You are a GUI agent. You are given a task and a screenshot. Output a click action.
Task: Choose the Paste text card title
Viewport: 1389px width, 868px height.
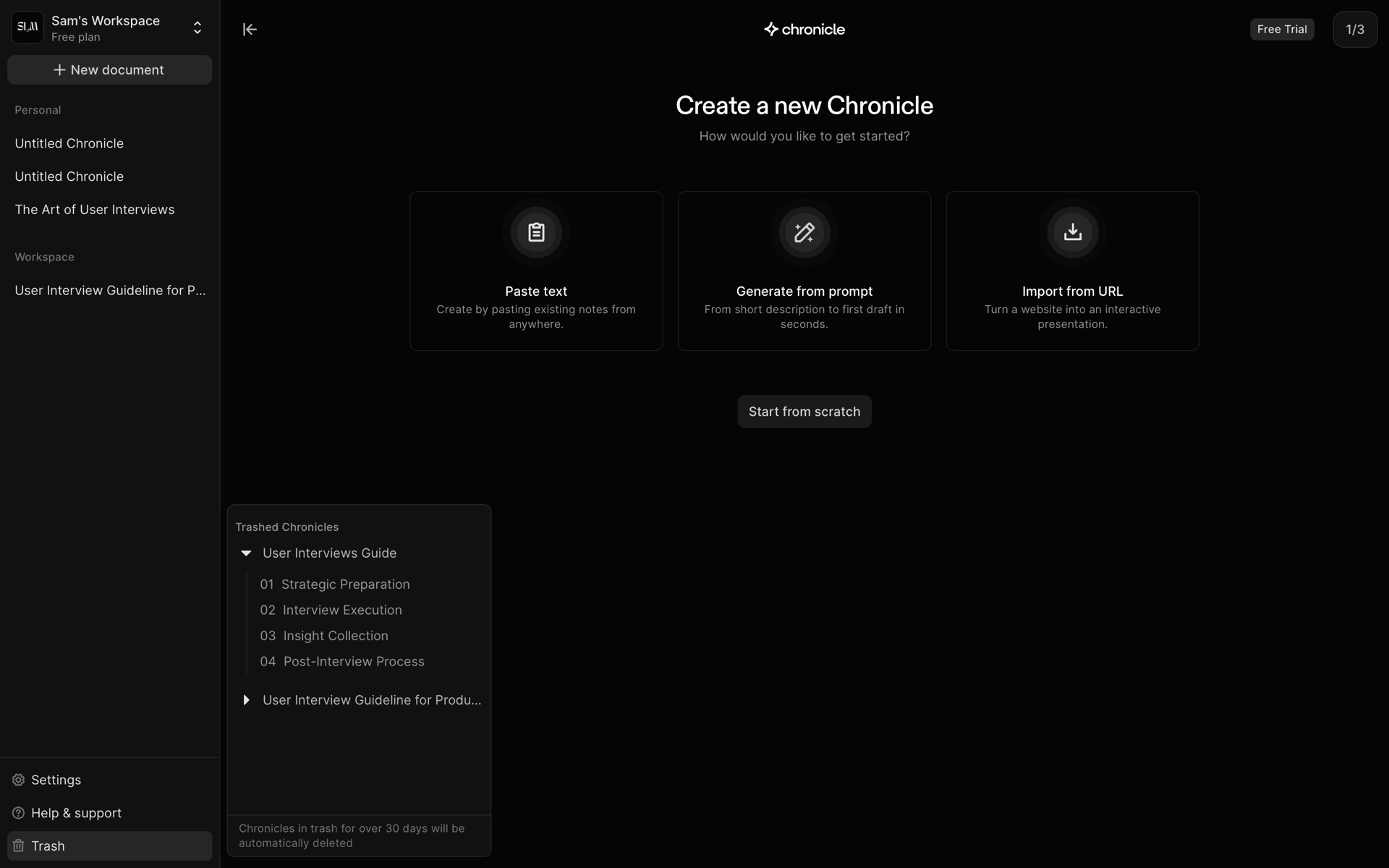pyautogui.click(x=536, y=292)
